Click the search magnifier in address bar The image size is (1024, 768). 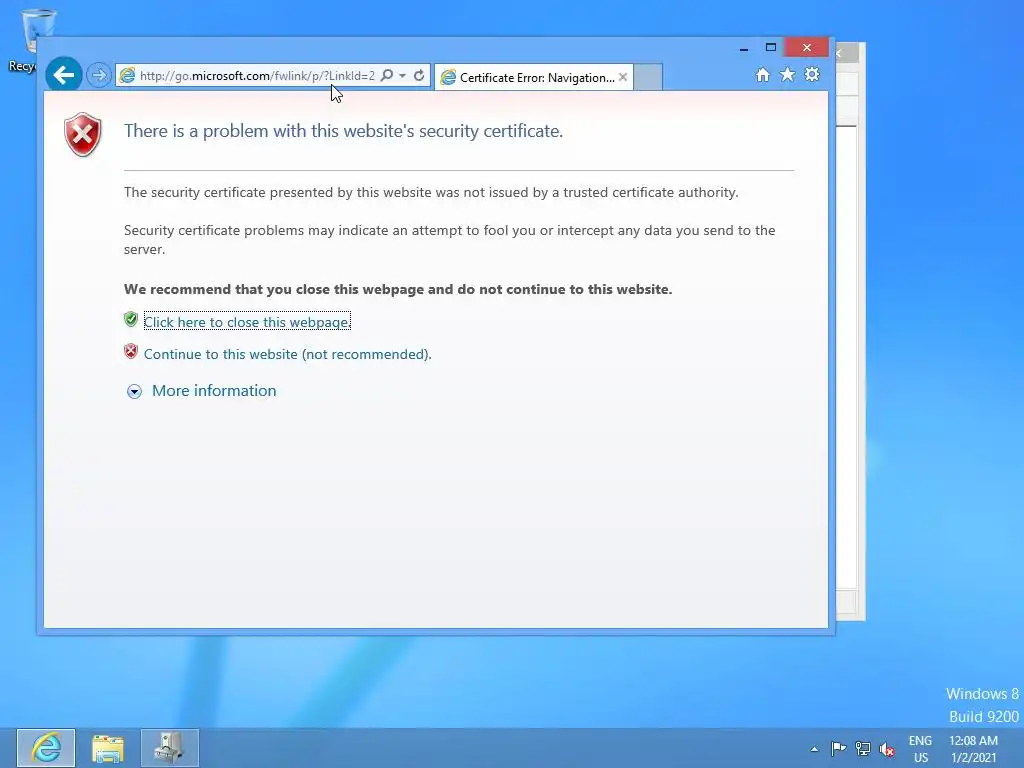coord(387,76)
